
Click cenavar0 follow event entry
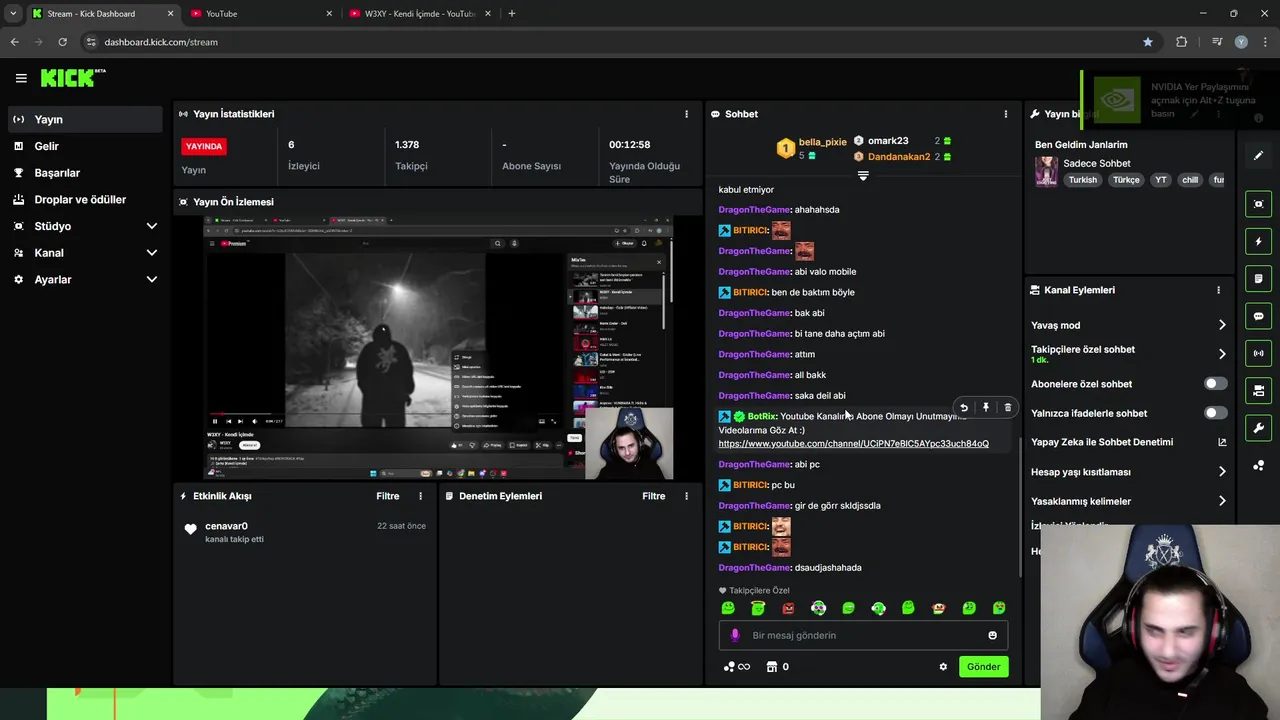(x=305, y=532)
